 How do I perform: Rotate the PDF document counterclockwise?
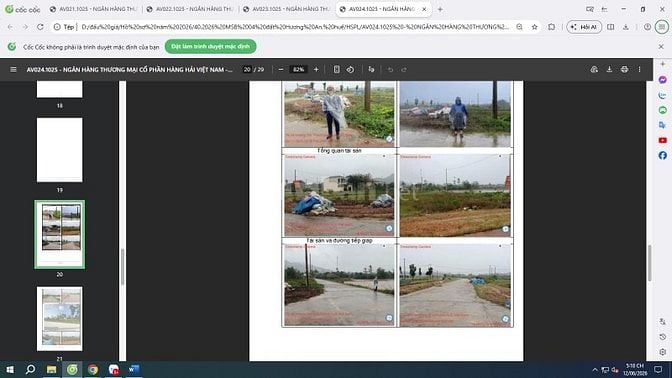click(x=350, y=69)
